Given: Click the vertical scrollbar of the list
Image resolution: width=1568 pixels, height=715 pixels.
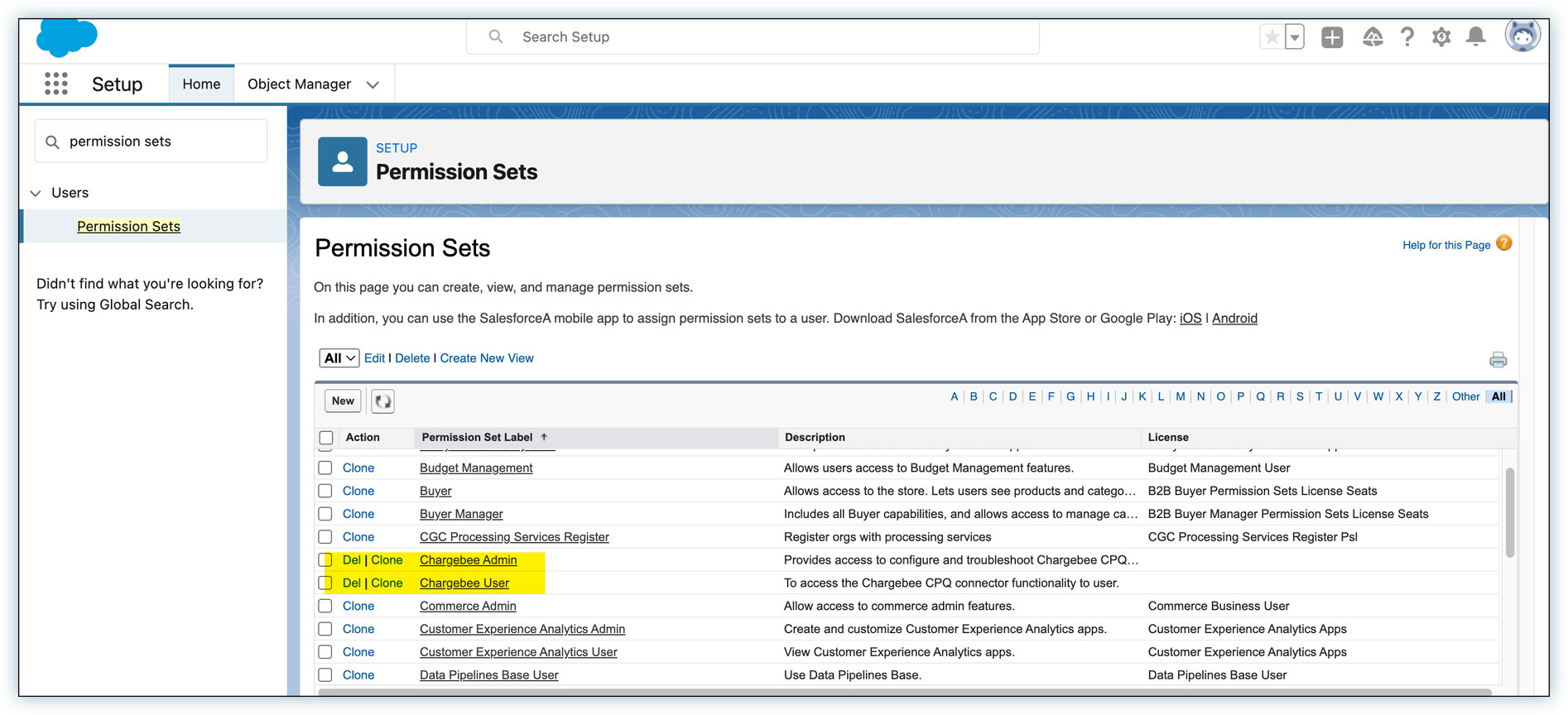Looking at the screenshot, I should pos(1509,513).
